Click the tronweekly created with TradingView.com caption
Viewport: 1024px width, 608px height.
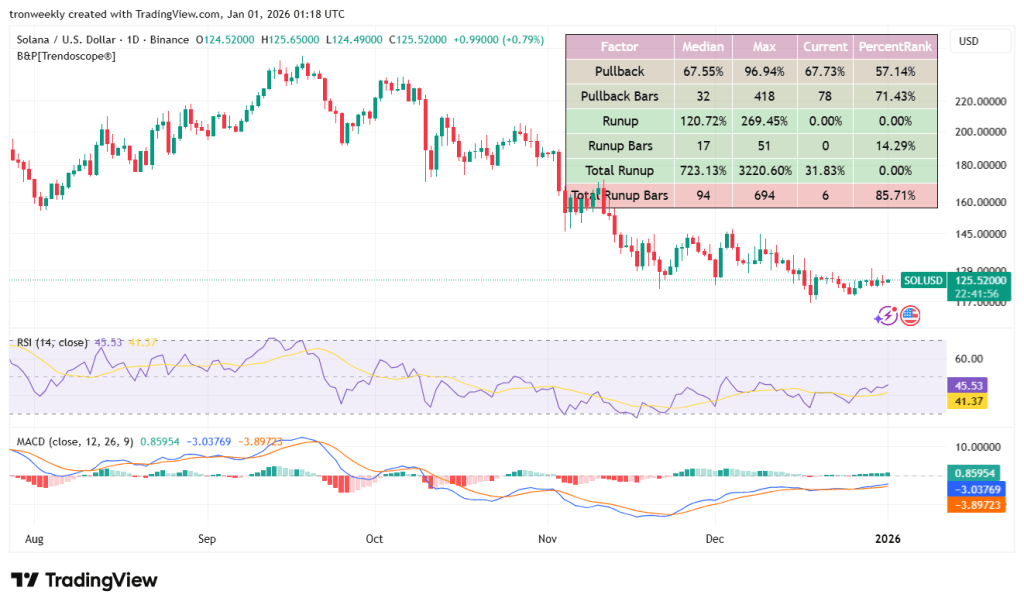point(177,14)
